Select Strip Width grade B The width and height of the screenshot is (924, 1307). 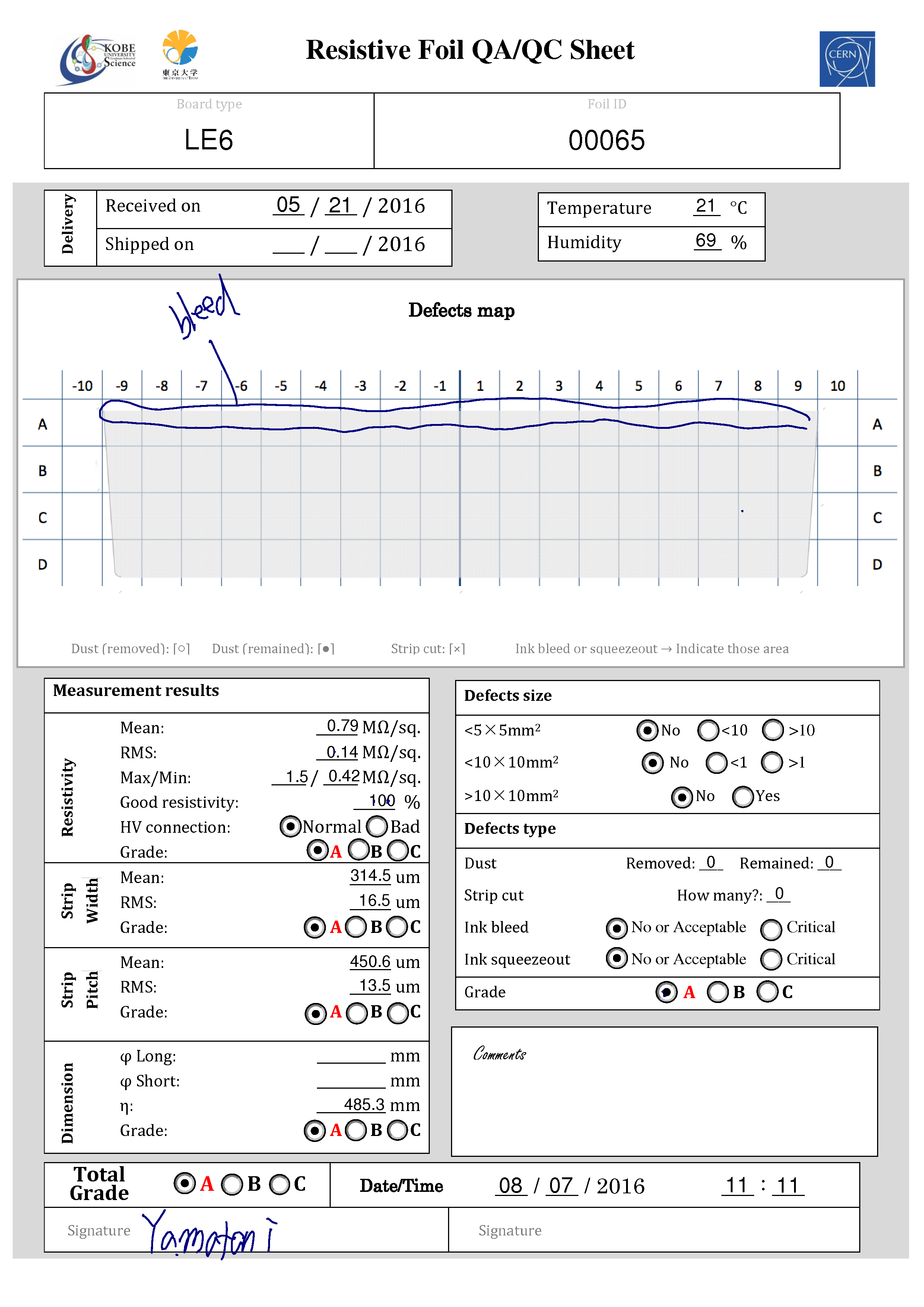tap(356, 927)
